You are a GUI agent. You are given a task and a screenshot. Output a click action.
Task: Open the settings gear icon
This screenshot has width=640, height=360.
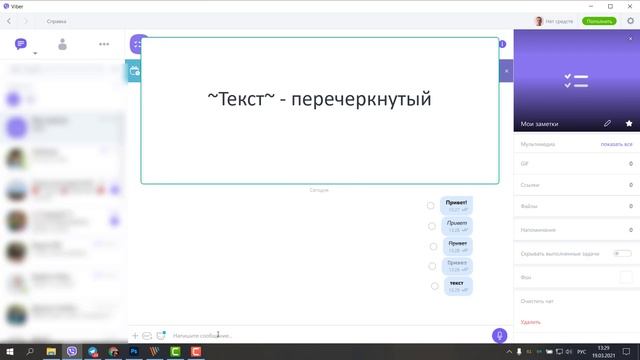tap(631, 21)
